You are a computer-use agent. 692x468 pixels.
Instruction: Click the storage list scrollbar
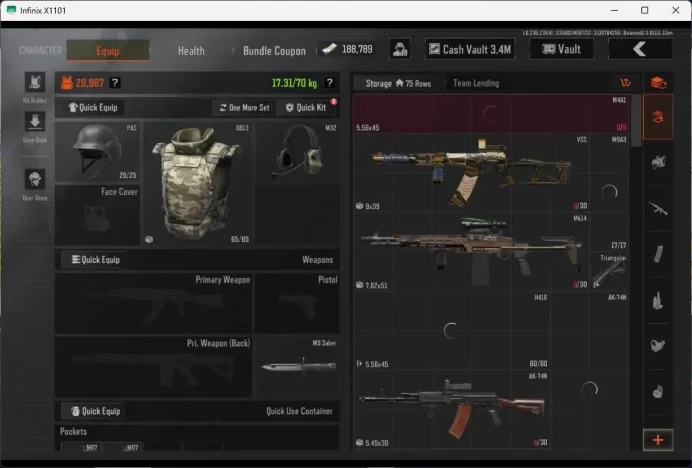tap(636, 120)
